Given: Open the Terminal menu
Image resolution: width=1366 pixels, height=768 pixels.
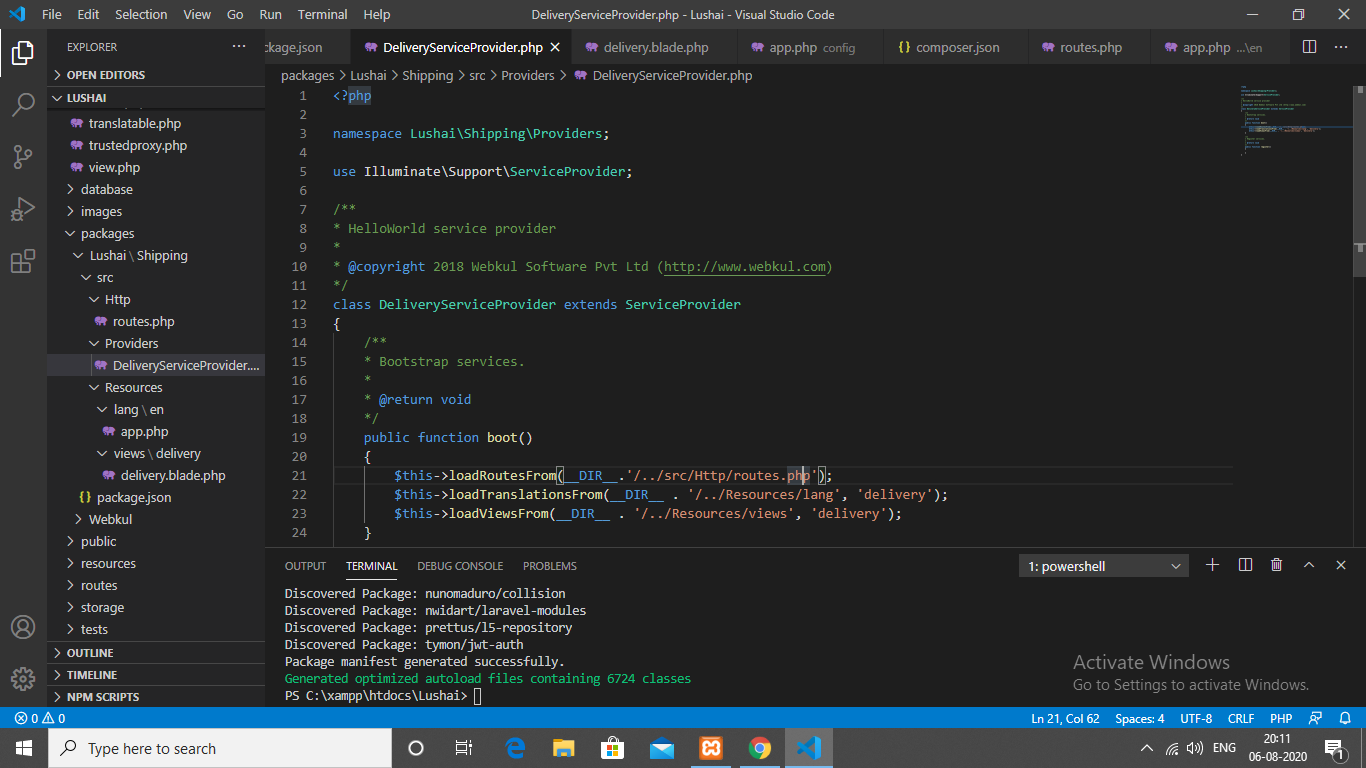Looking at the screenshot, I should point(322,14).
